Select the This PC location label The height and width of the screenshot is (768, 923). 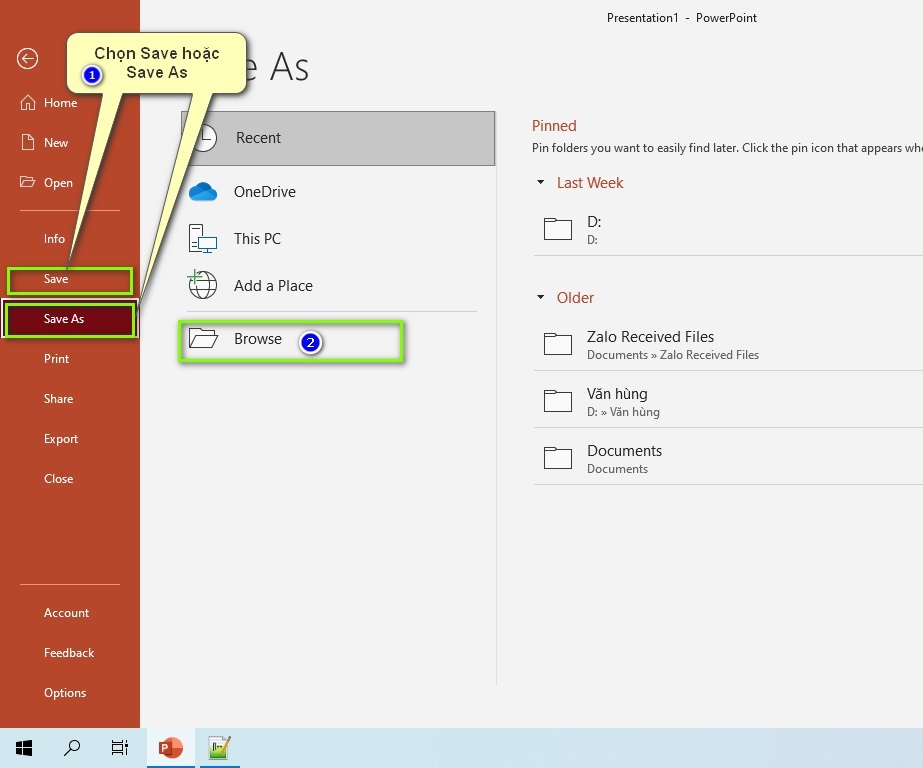coord(257,239)
